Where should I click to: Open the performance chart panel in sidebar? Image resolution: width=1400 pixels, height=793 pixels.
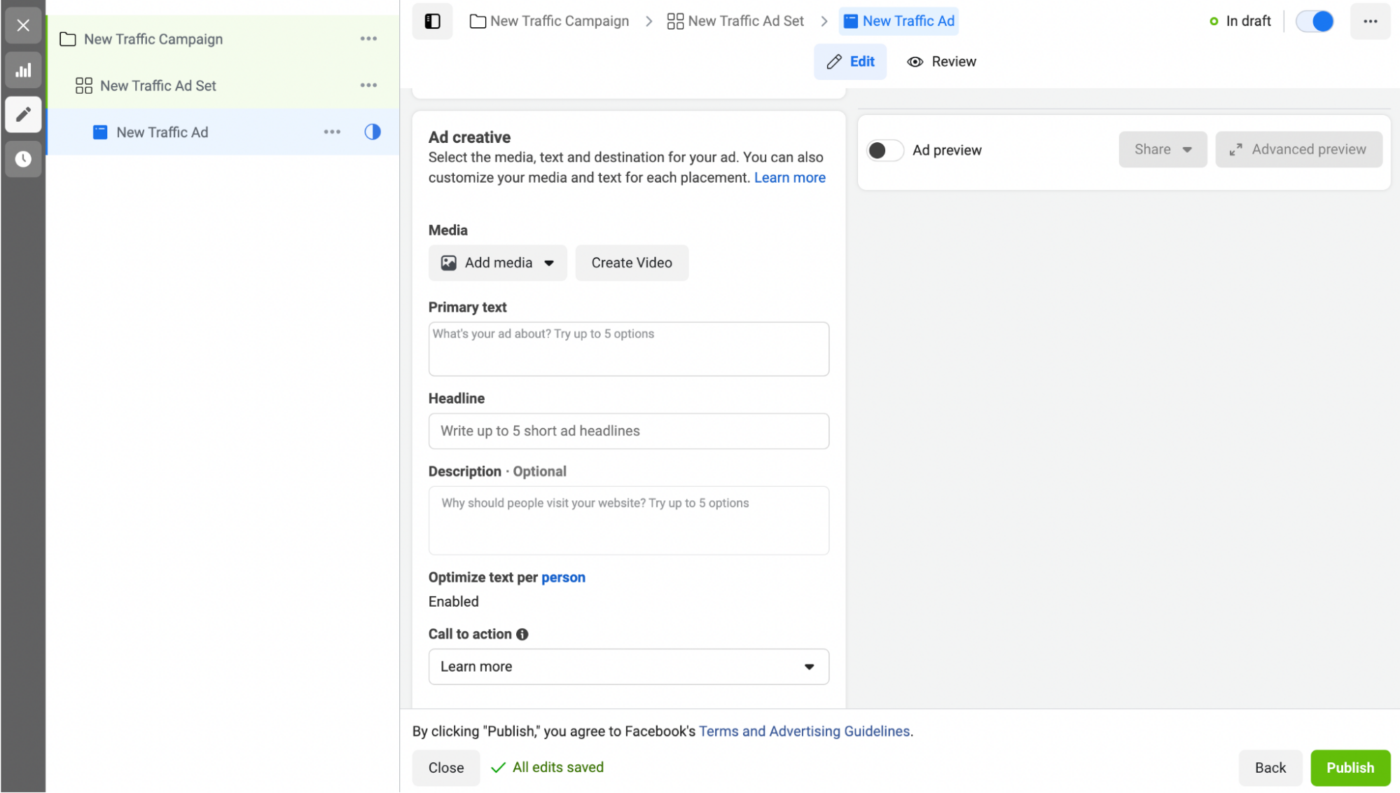coord(23,70)
